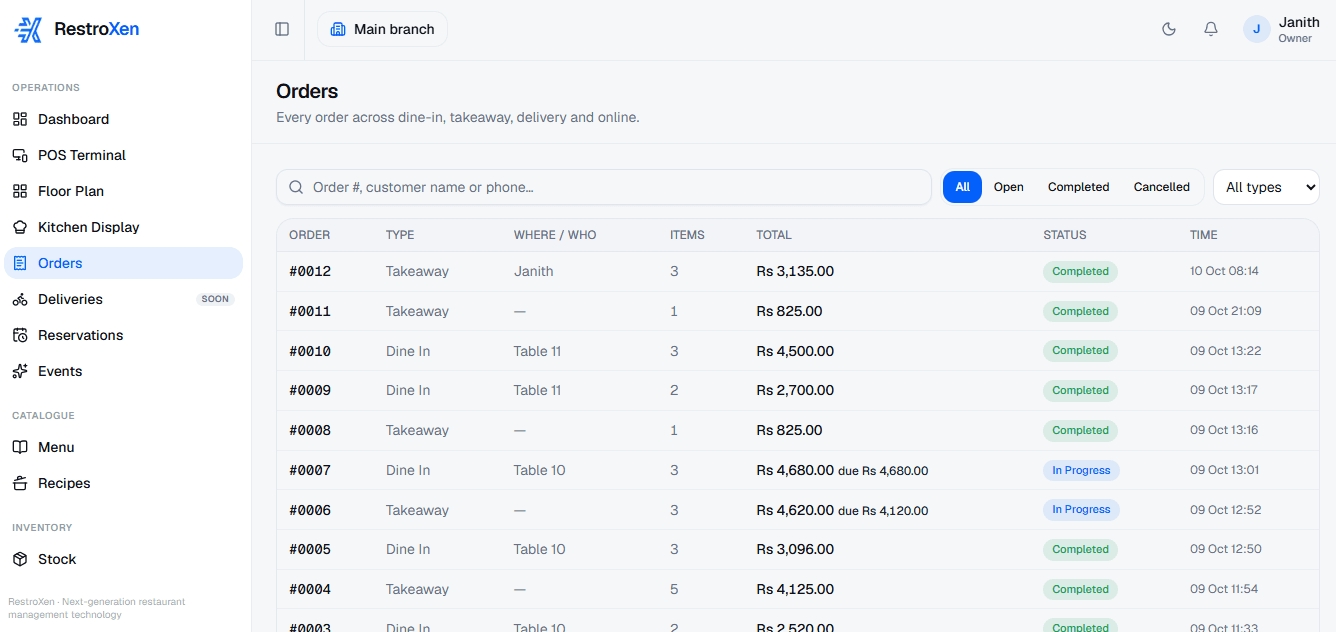Navigate to Stock inventory
Image resolution: width=1336 pixels, height=632 pixels.
point(124,559)
